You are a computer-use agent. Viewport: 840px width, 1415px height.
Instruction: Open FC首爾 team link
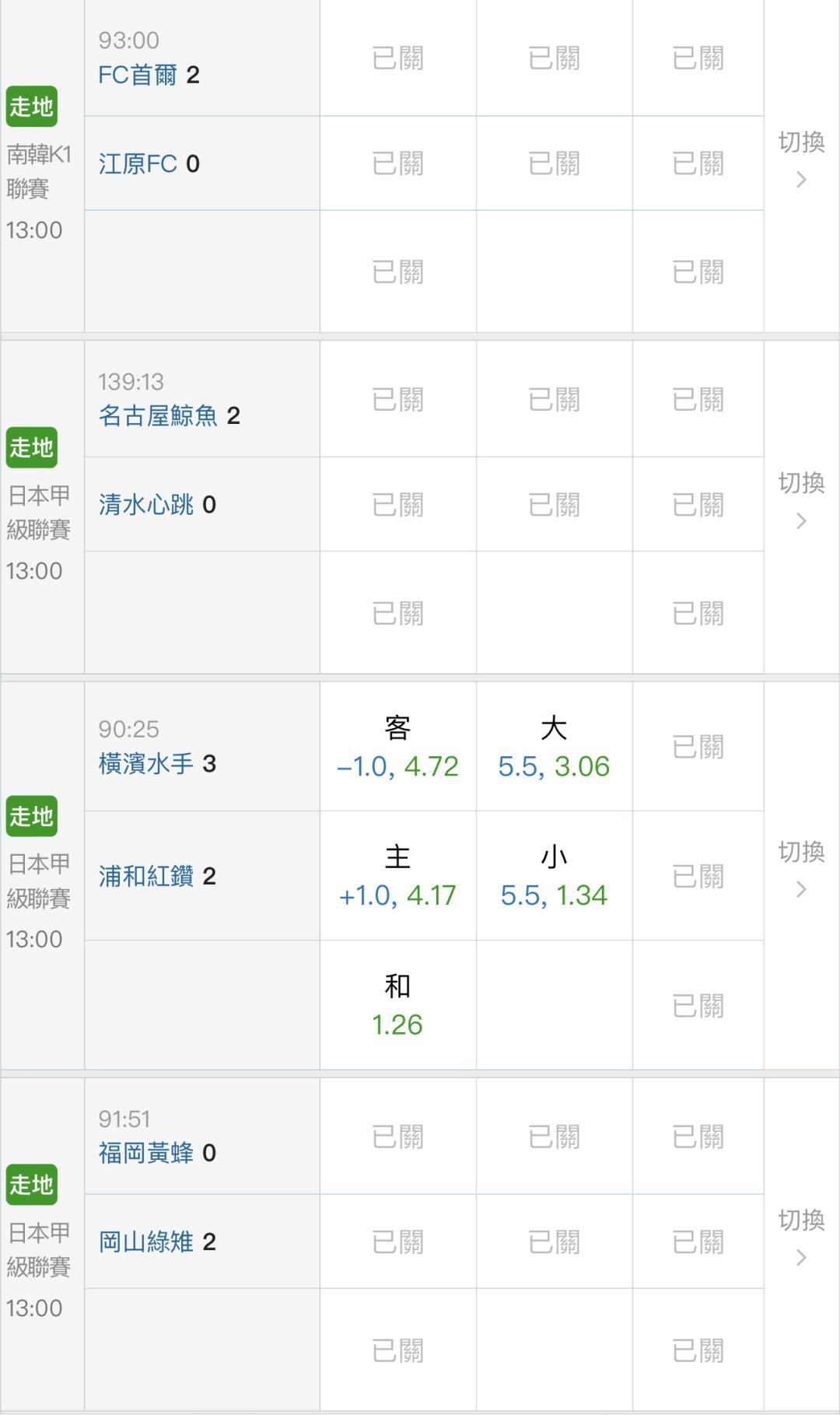pos(138,75)
